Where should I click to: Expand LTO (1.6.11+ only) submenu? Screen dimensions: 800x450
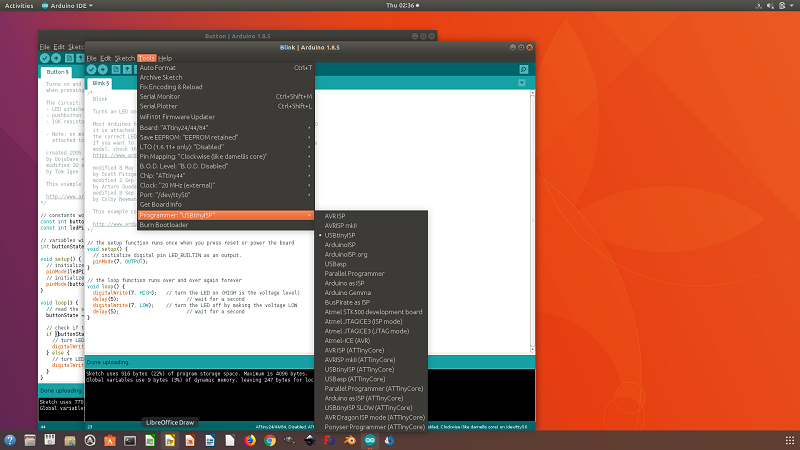pyautogui.click(x=226, y=147)
